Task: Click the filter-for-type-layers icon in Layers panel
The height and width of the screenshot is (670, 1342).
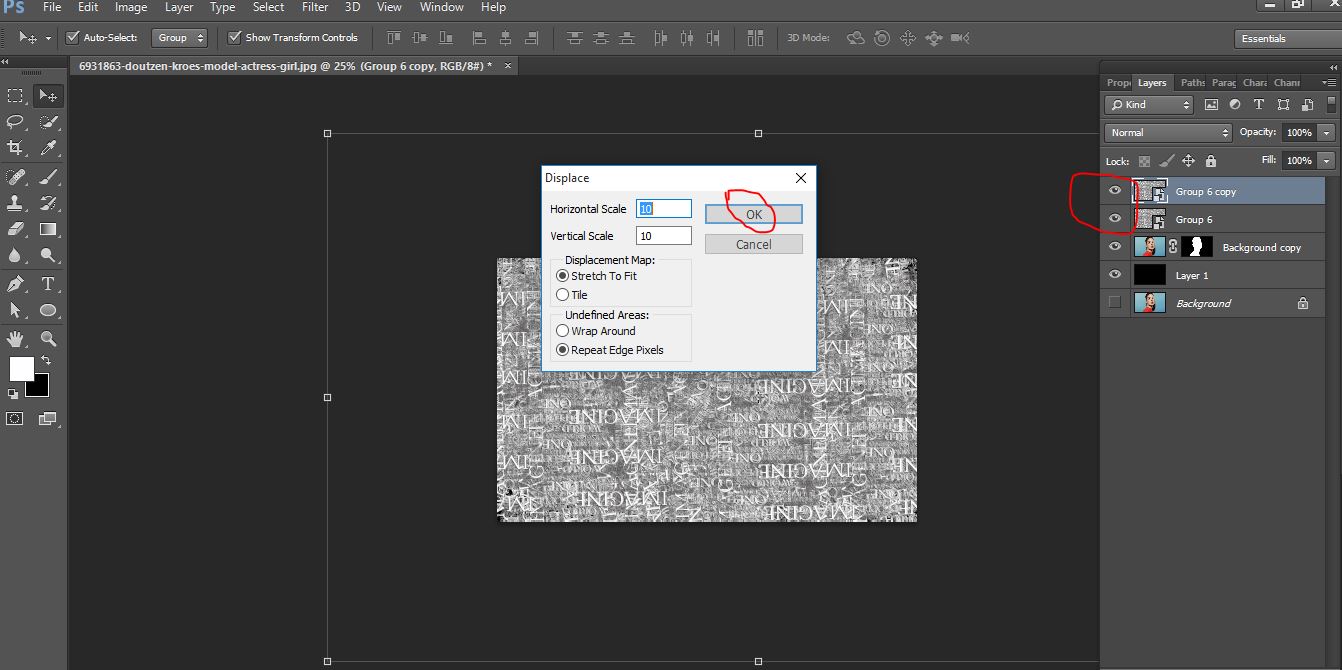Action: (1258, 104)
